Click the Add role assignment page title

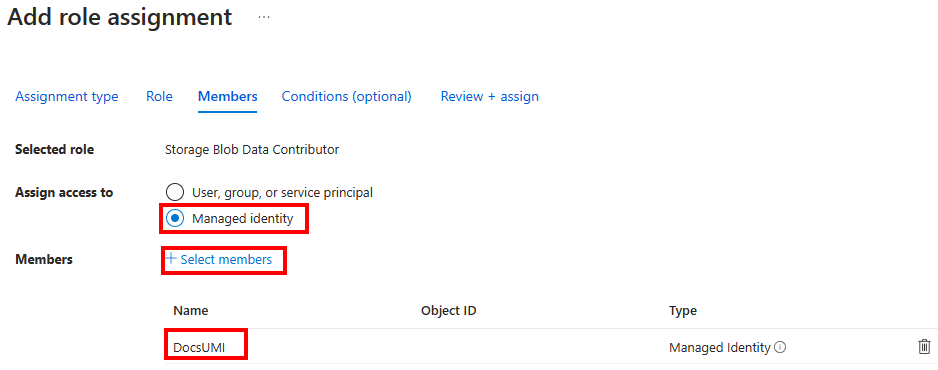(120, 17)
